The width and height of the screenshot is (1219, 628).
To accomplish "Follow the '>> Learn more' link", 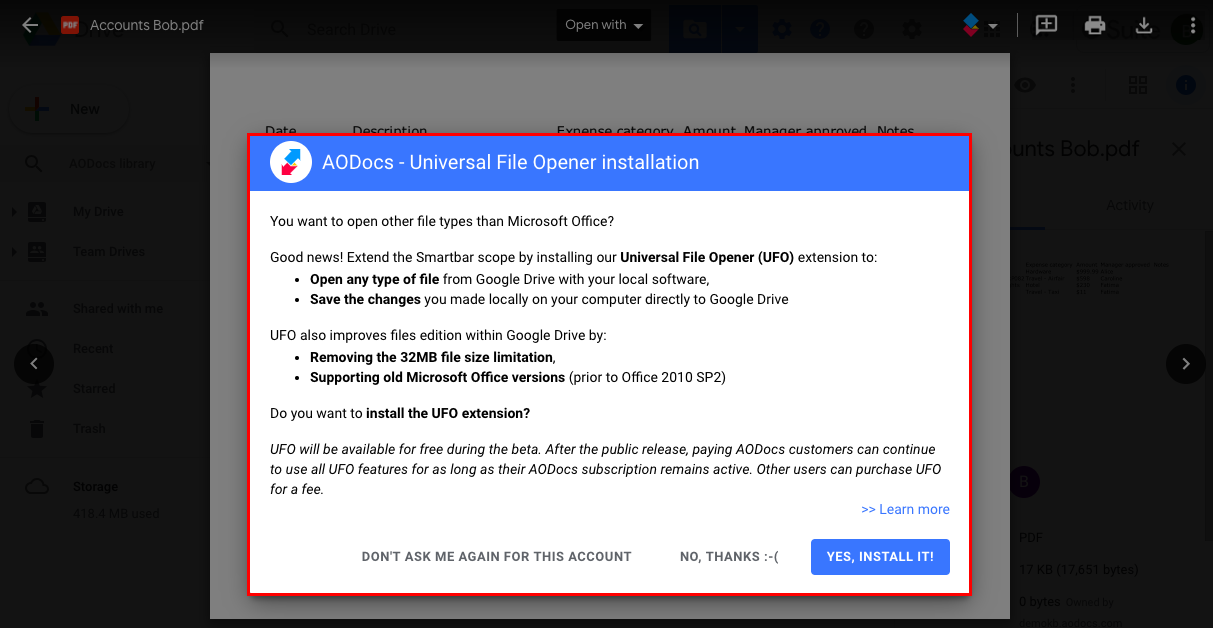I will (905, 509).
